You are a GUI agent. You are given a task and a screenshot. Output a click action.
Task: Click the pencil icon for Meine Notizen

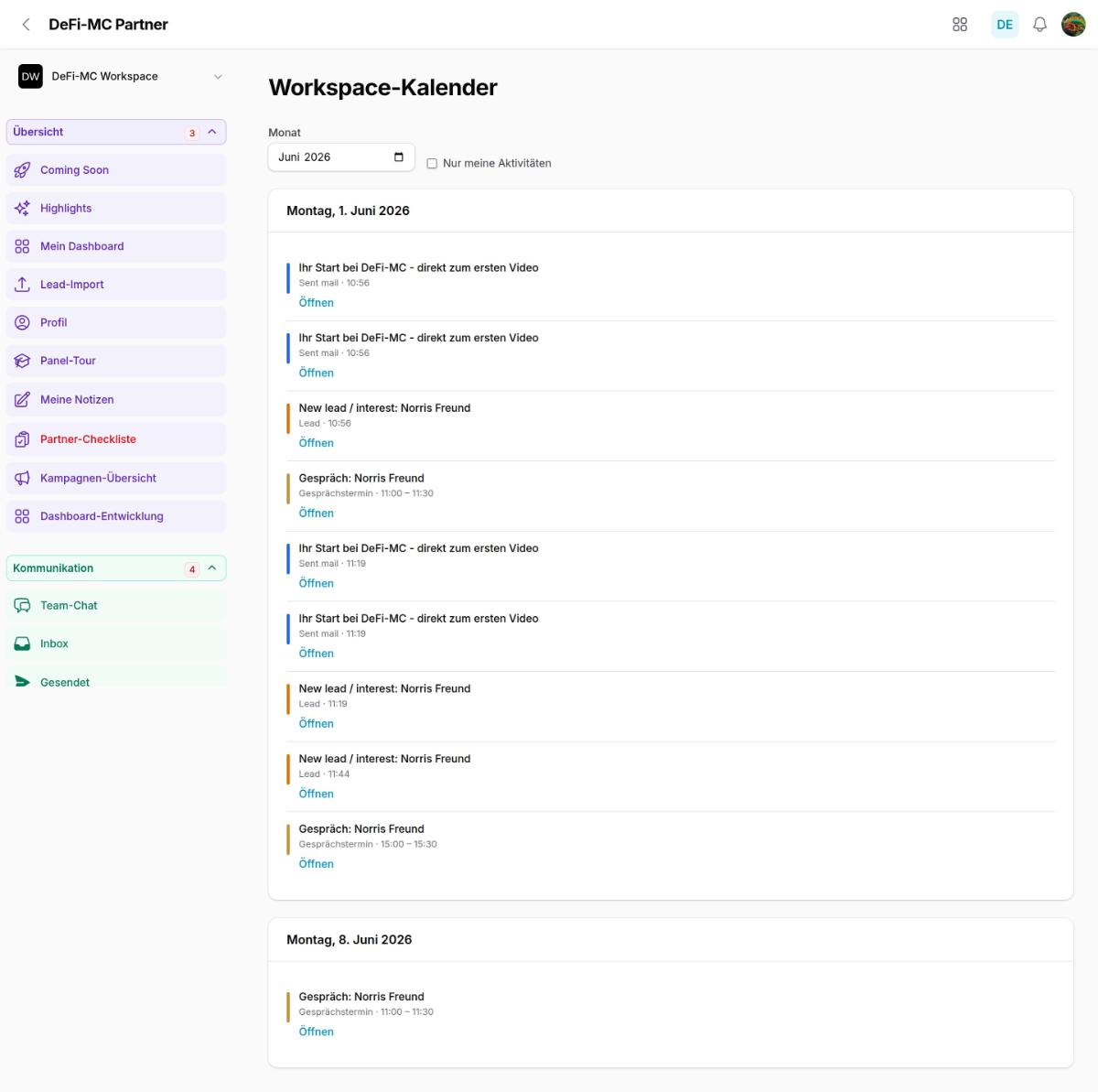tap(23, 400)
